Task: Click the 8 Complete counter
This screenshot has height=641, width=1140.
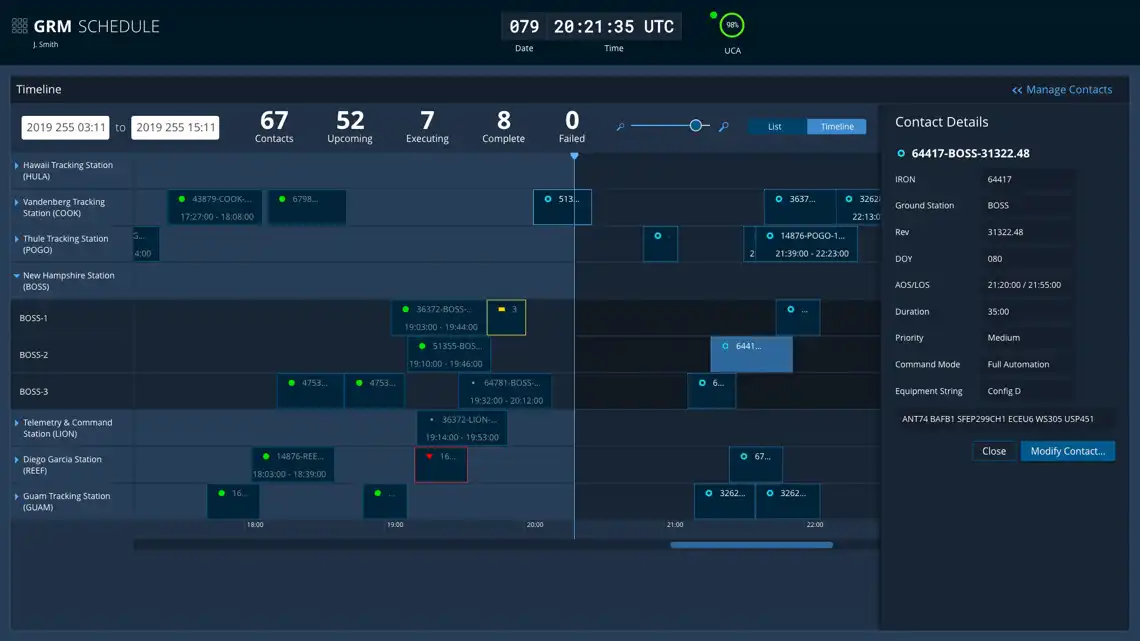Action: (503, 126)
